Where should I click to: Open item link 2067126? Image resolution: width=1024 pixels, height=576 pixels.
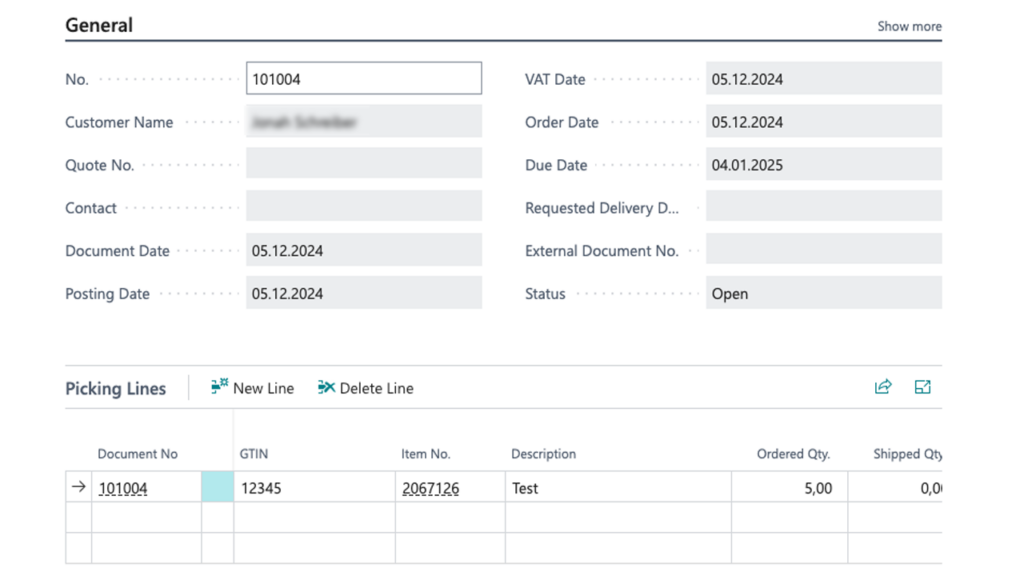[x=430, y=488]
